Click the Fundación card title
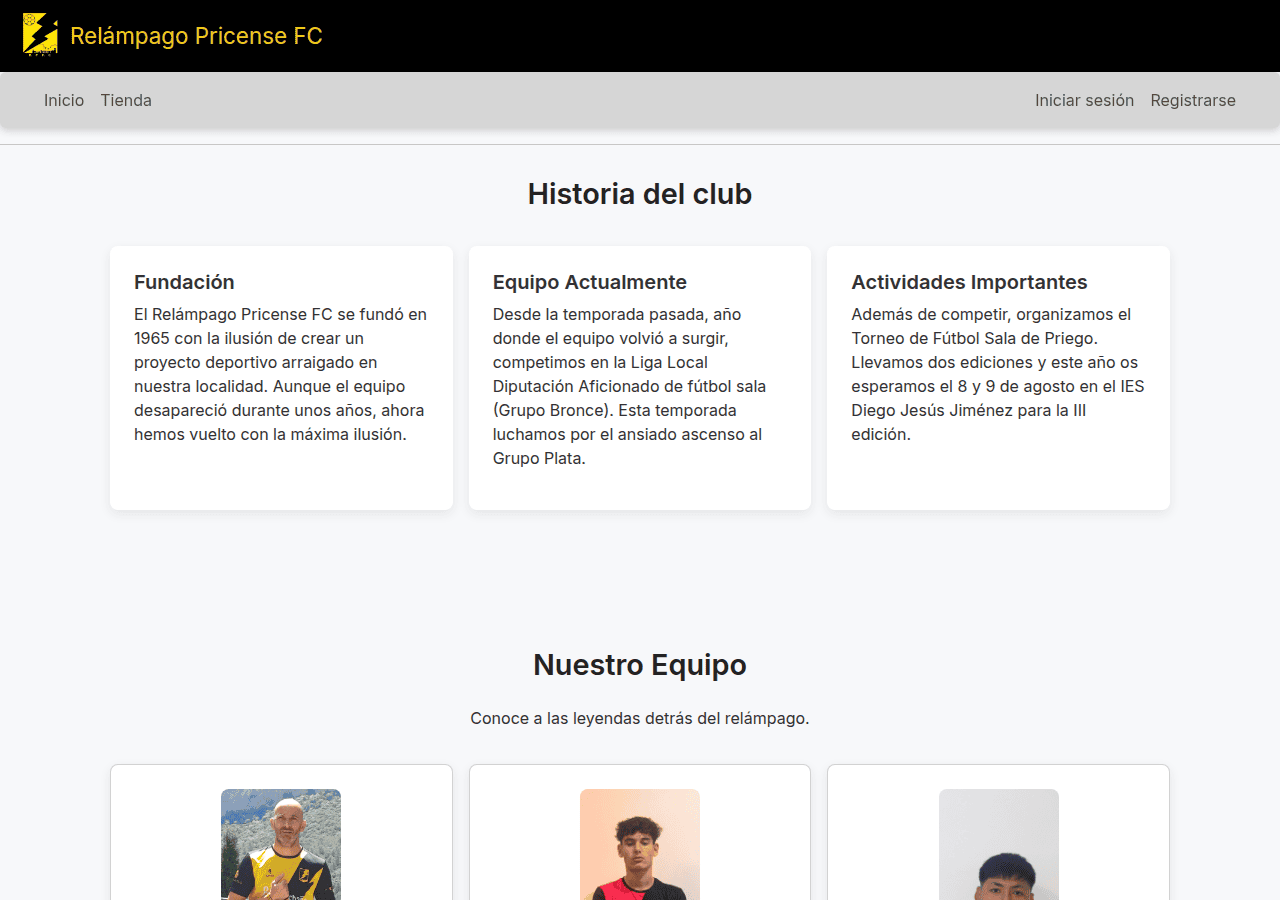1280x900 pixels. [x=184, y=282]
